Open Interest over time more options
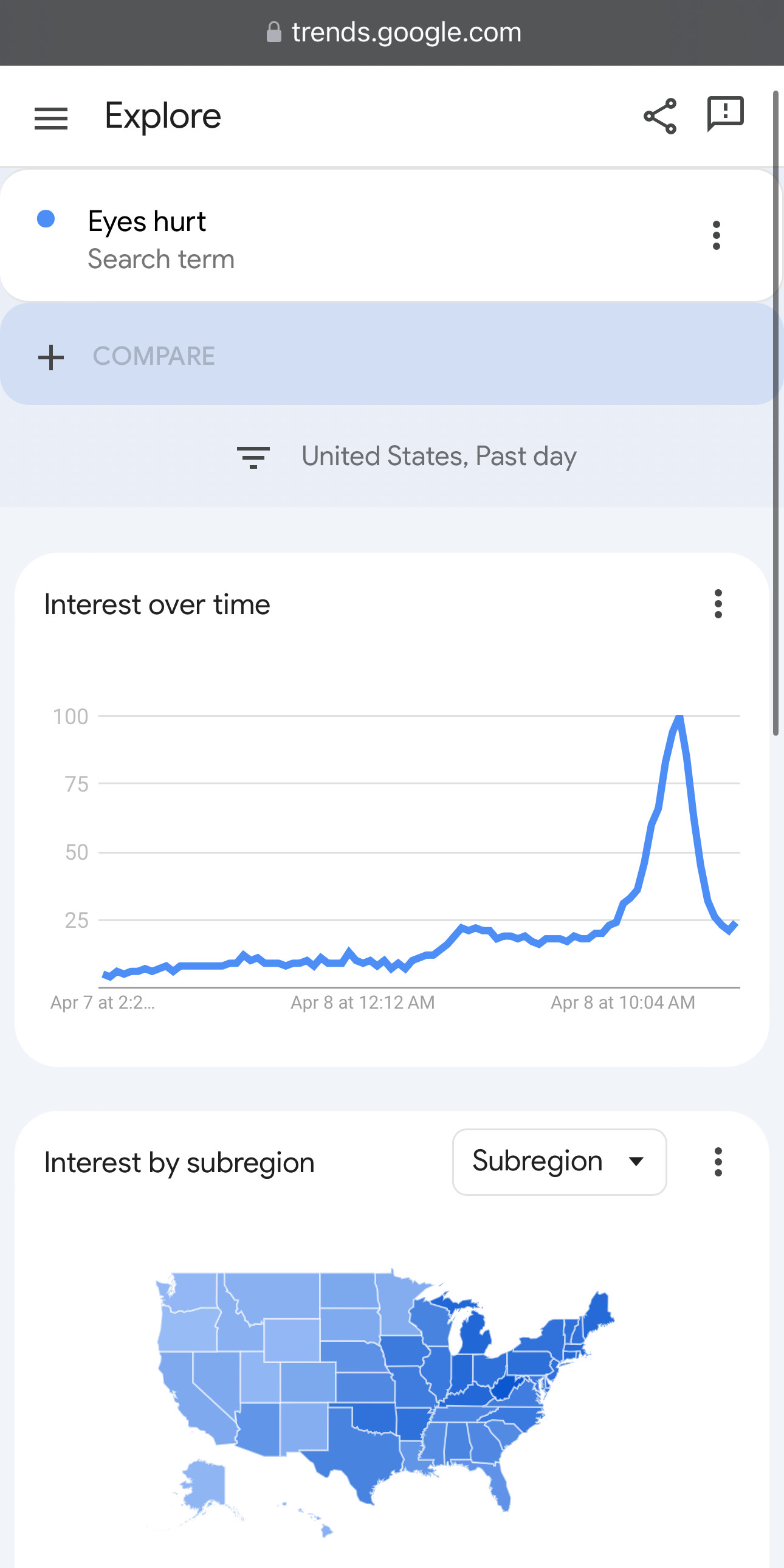This screenshot has width=784, height=1568. point(718,604)
